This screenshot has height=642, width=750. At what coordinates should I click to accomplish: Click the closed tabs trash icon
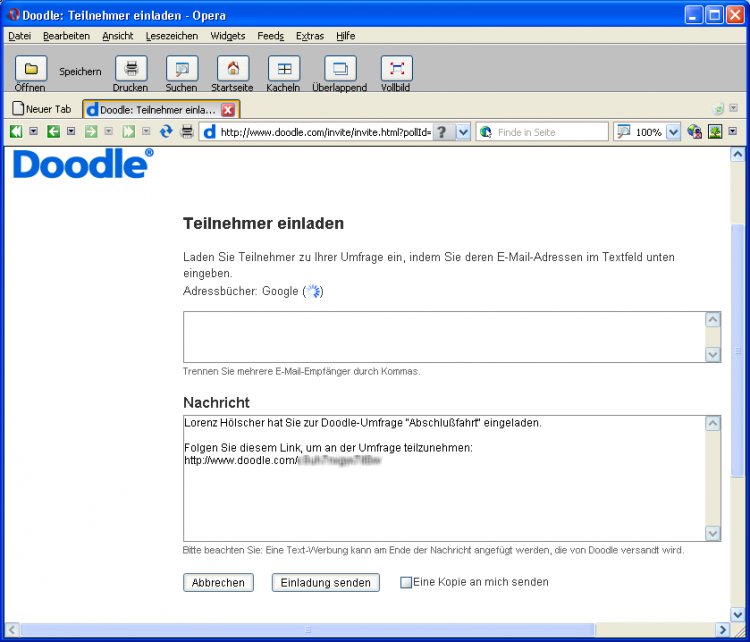point(718,109)
